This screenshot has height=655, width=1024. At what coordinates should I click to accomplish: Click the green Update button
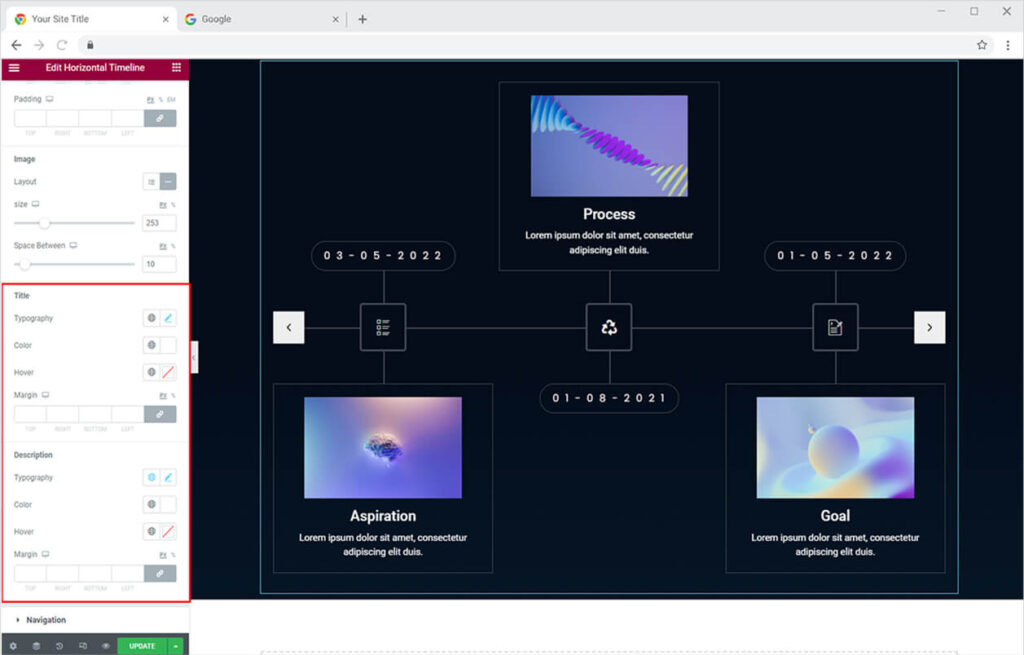(x=142, y=646)
